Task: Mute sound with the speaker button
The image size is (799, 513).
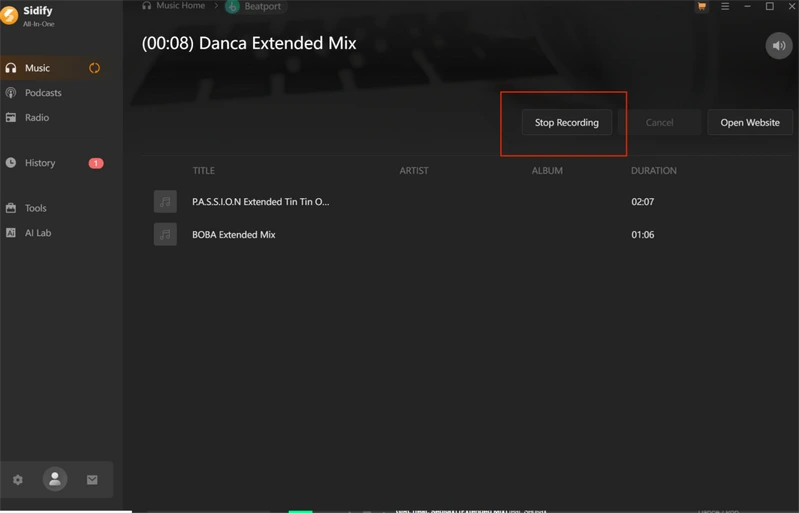Action: tap(779, 46)
